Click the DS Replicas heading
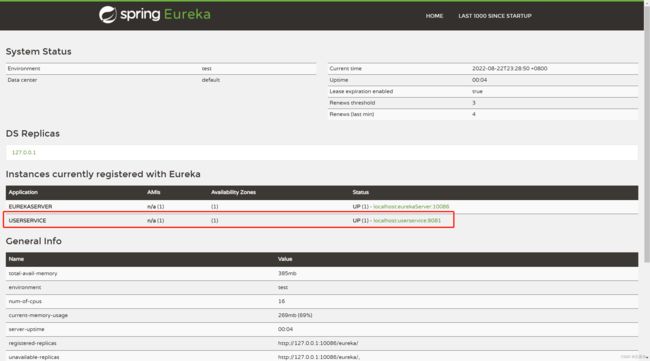Image resolution: width=650 pixels, height=361 pixels. click(x=33, y=133)
